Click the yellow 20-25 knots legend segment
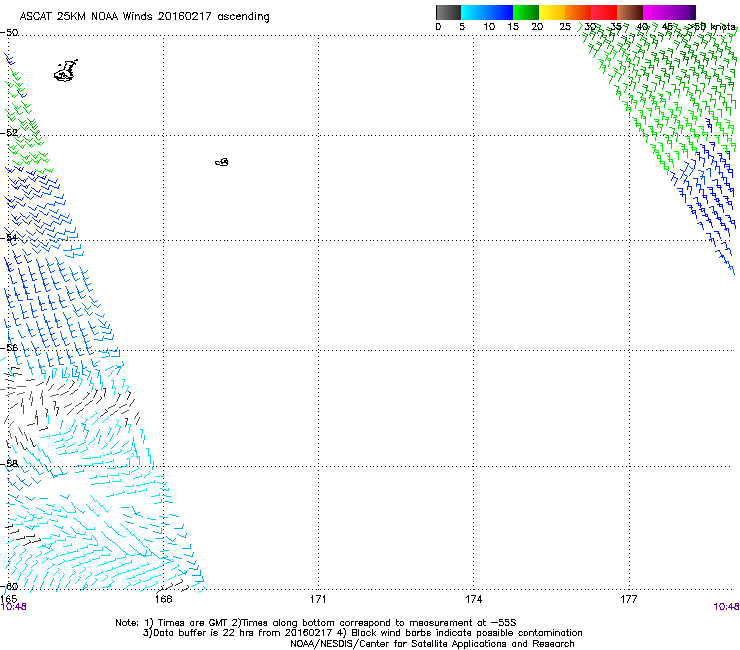 click(x=552, y=12)
